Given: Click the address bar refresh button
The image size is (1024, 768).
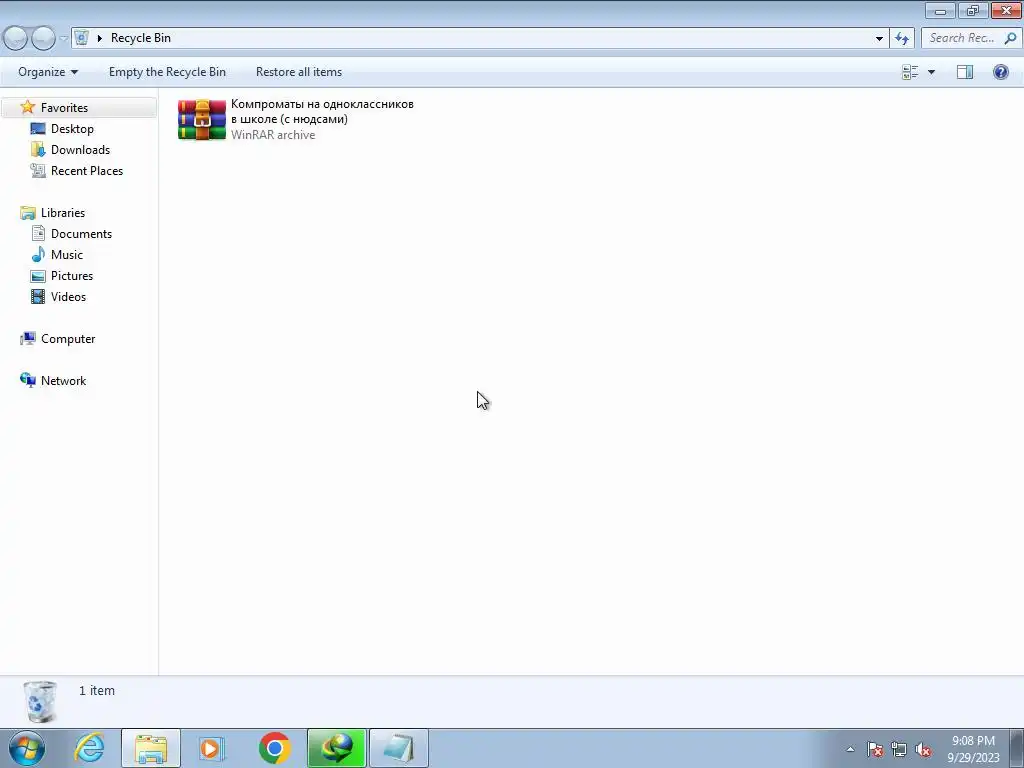Looking at the screenshot, I should coord(902,38).
